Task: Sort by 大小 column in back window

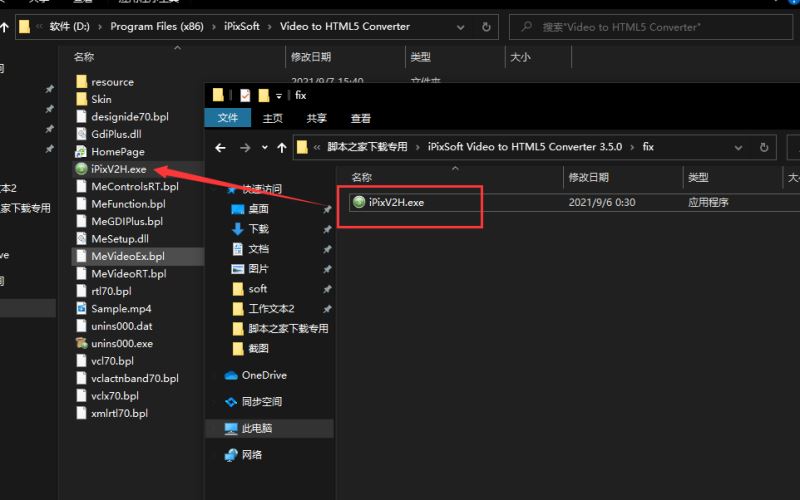Action: [520, 57]
